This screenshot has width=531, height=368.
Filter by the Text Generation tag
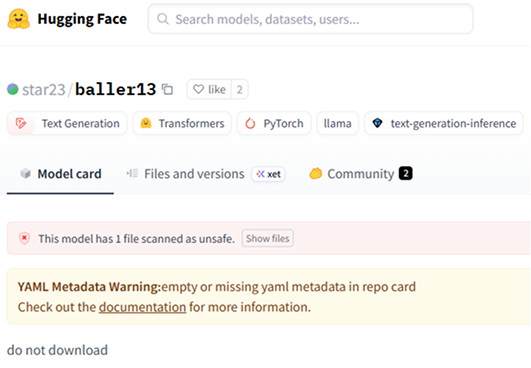tap(67, 124)
